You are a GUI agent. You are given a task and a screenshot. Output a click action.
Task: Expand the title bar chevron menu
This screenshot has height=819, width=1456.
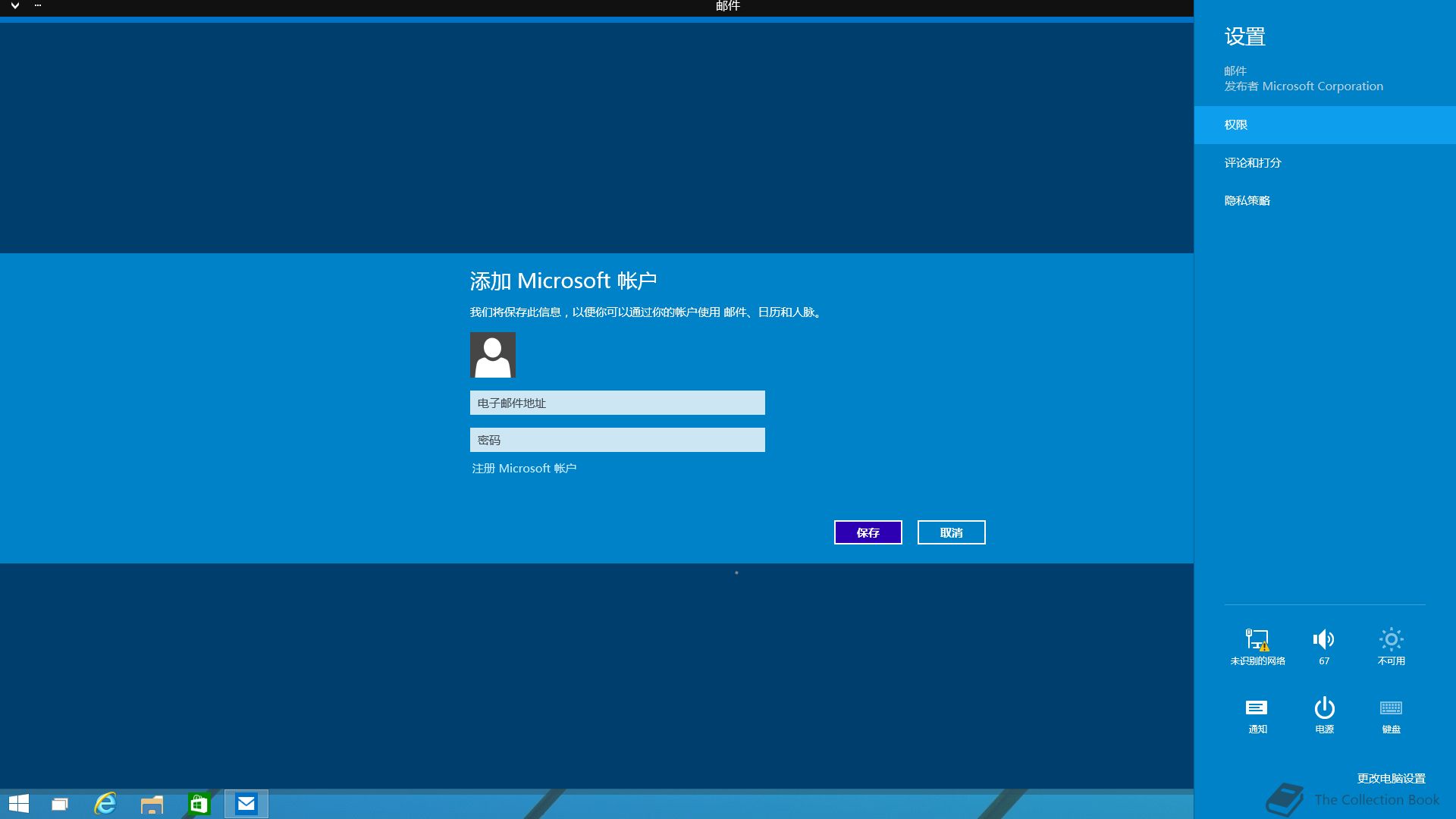(14, 6)
